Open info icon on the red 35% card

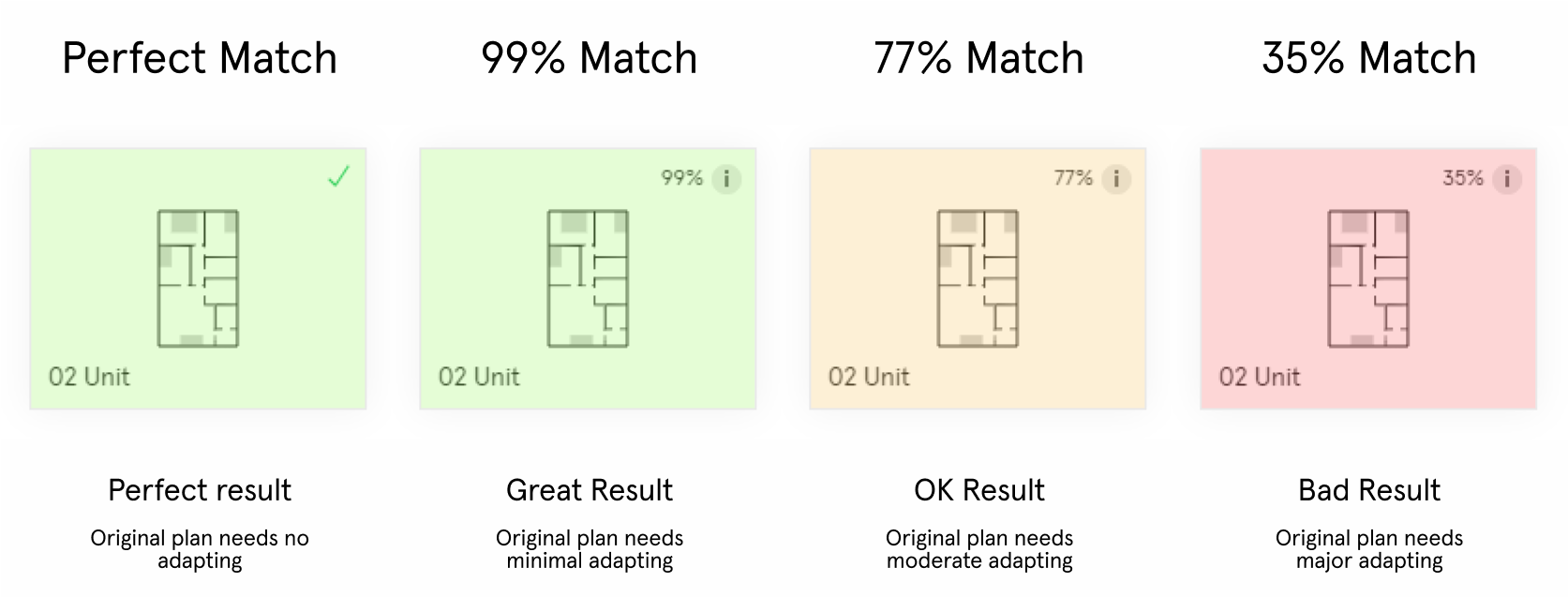tap(1507, 178)
